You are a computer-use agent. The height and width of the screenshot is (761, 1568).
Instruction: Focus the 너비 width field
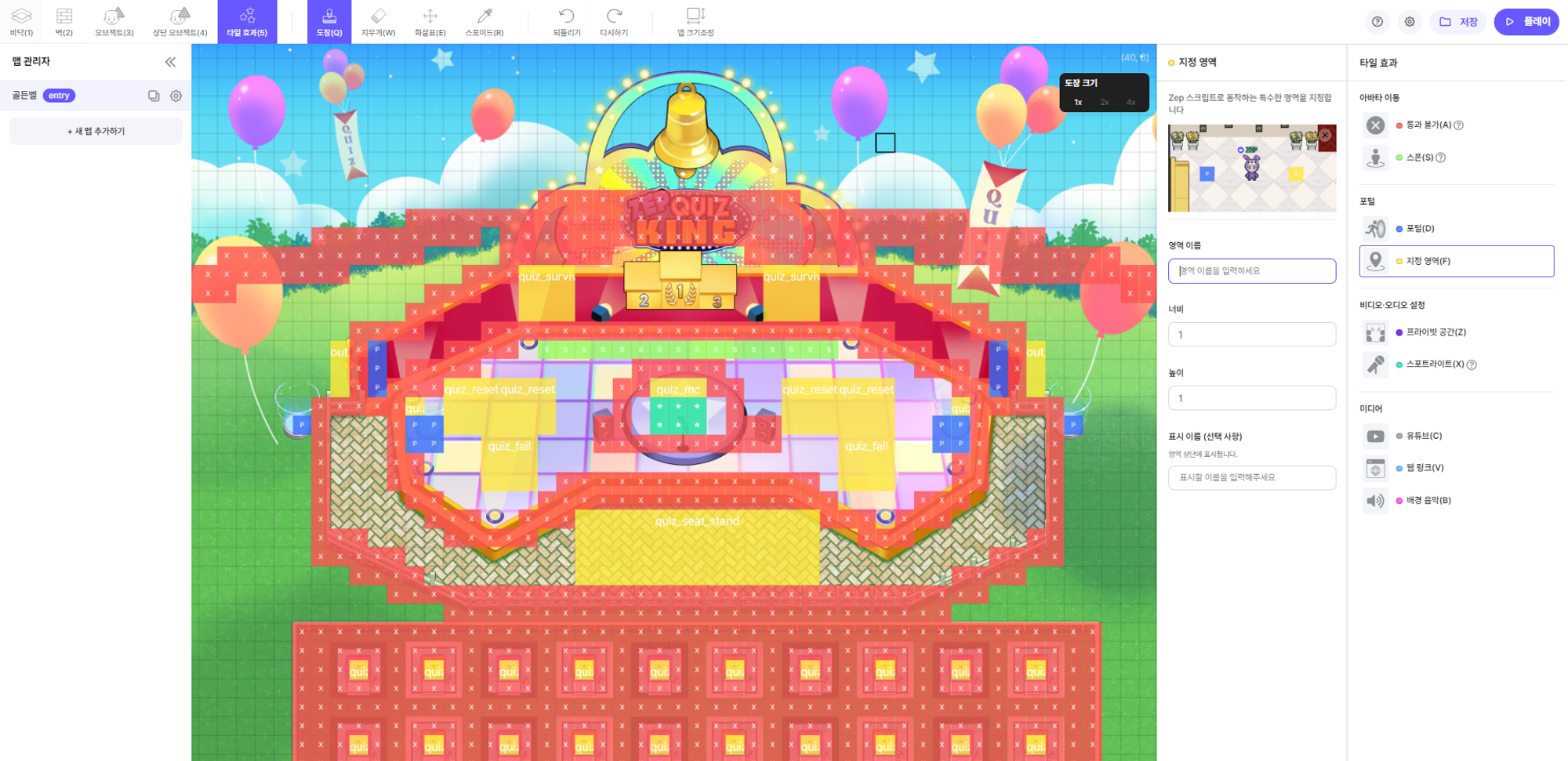click(x=1252, y=335)
